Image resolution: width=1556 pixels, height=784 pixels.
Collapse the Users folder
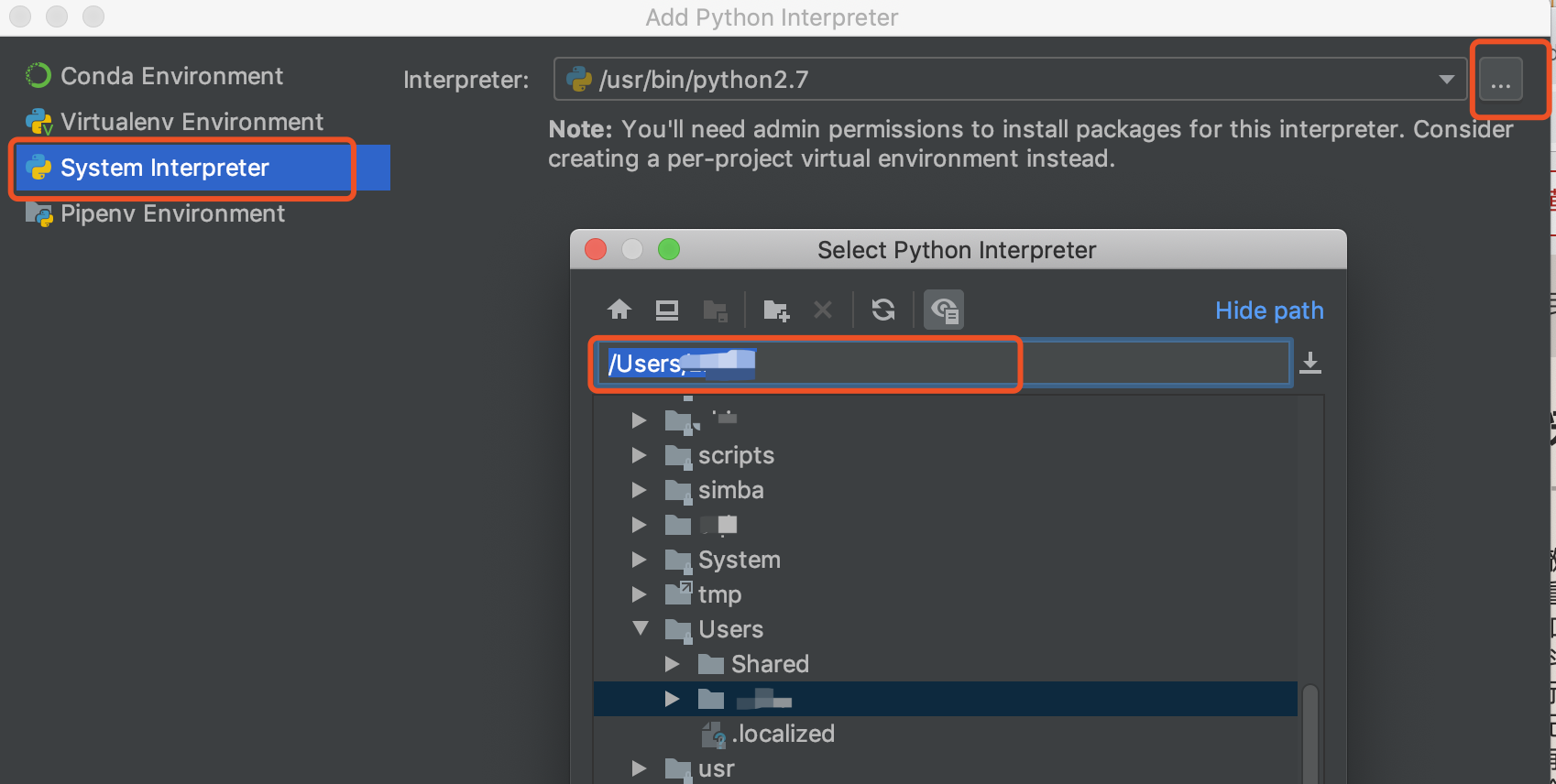[x=641, y=628]
